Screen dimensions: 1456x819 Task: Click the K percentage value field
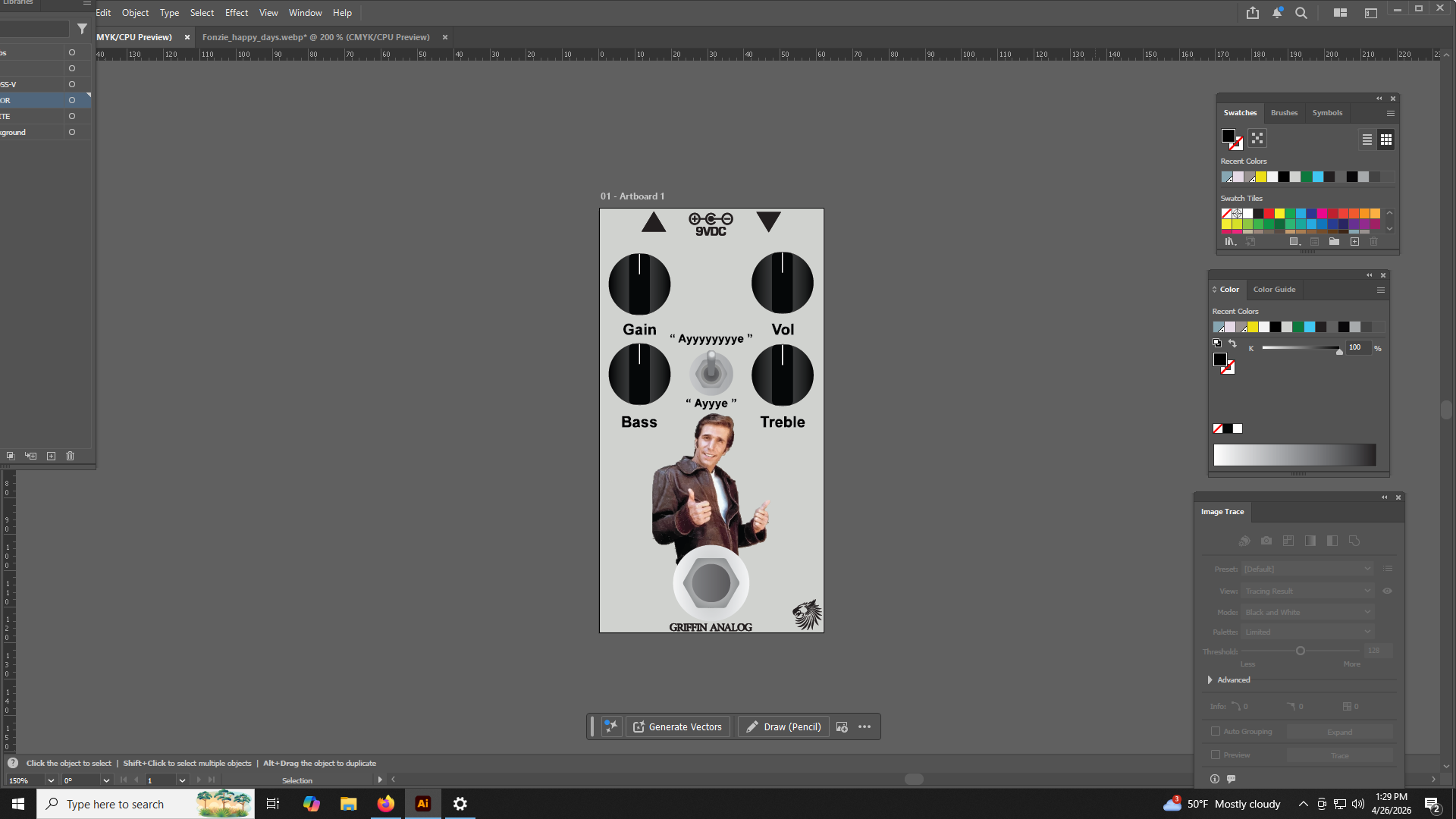tap(1358, 348)
